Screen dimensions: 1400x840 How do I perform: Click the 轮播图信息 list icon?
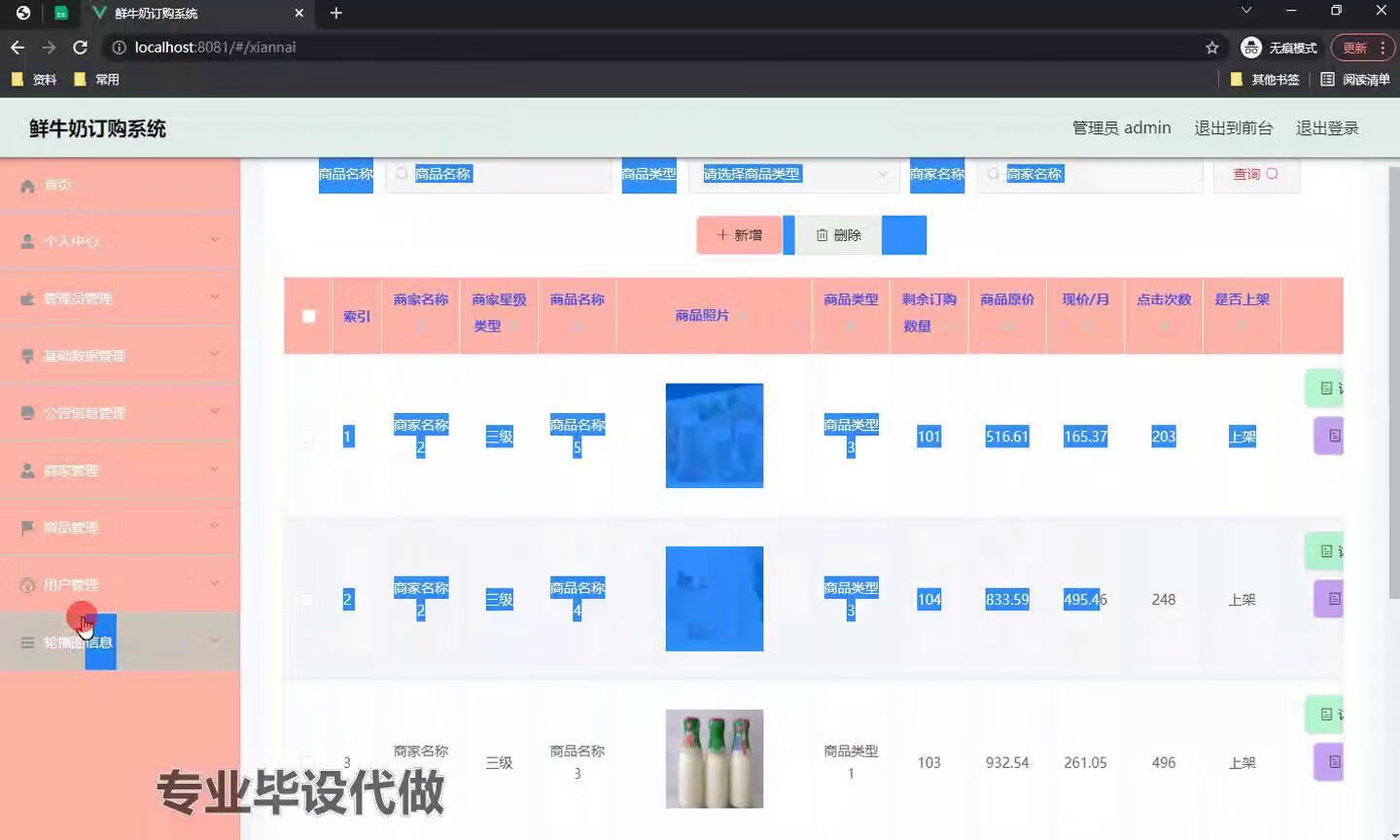click(27, 643)
